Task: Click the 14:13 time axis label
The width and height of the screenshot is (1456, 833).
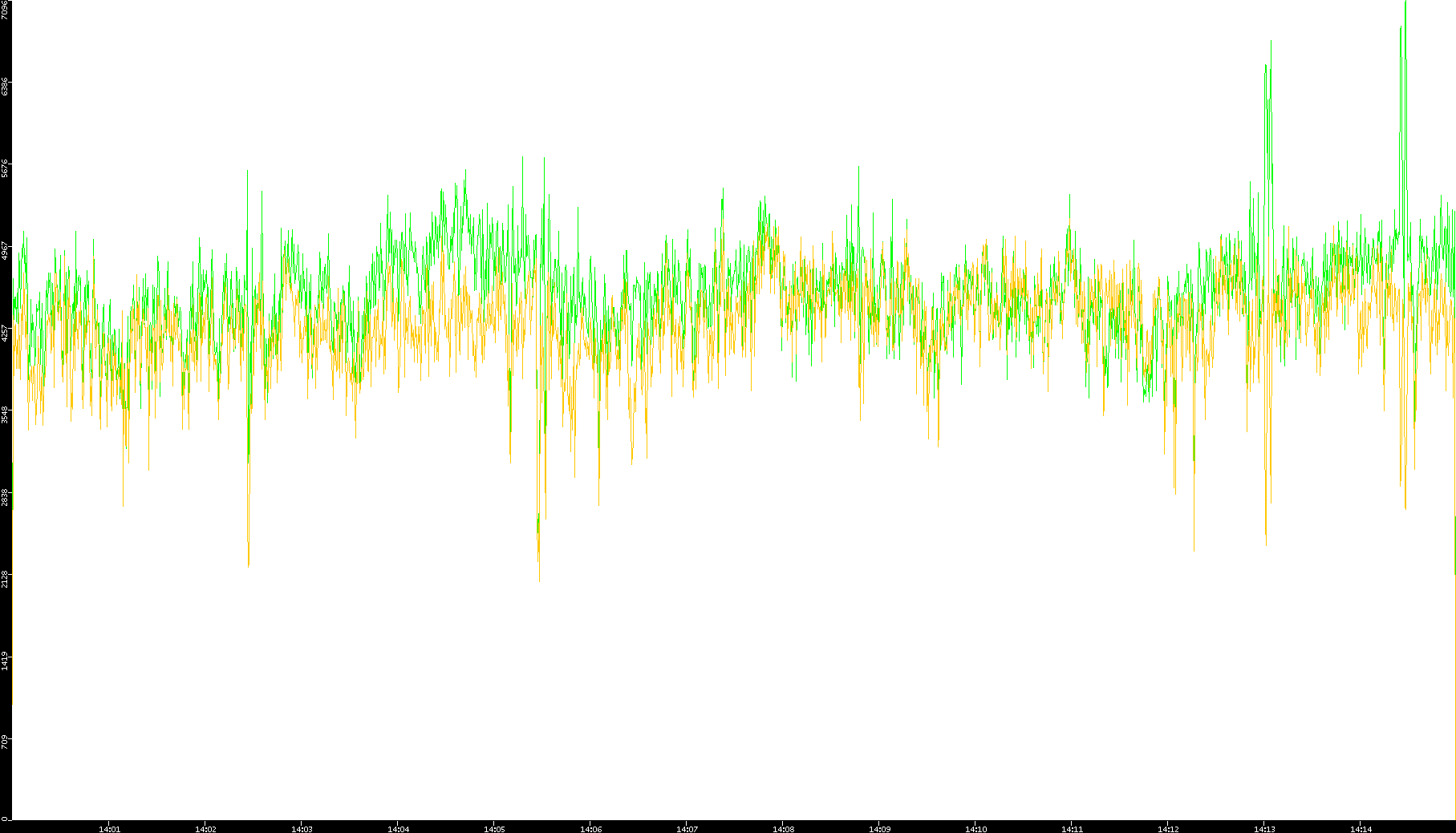Action: [x=1264, y=828]
